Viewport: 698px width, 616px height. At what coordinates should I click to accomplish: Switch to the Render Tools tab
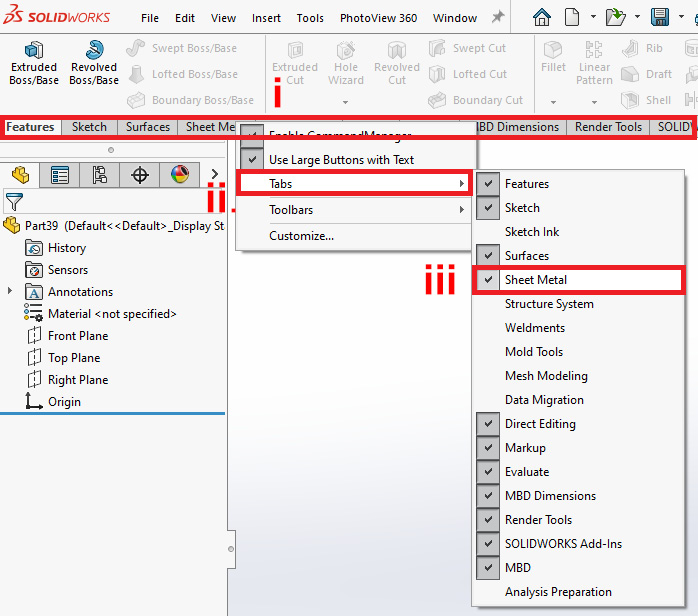[608, 127]
